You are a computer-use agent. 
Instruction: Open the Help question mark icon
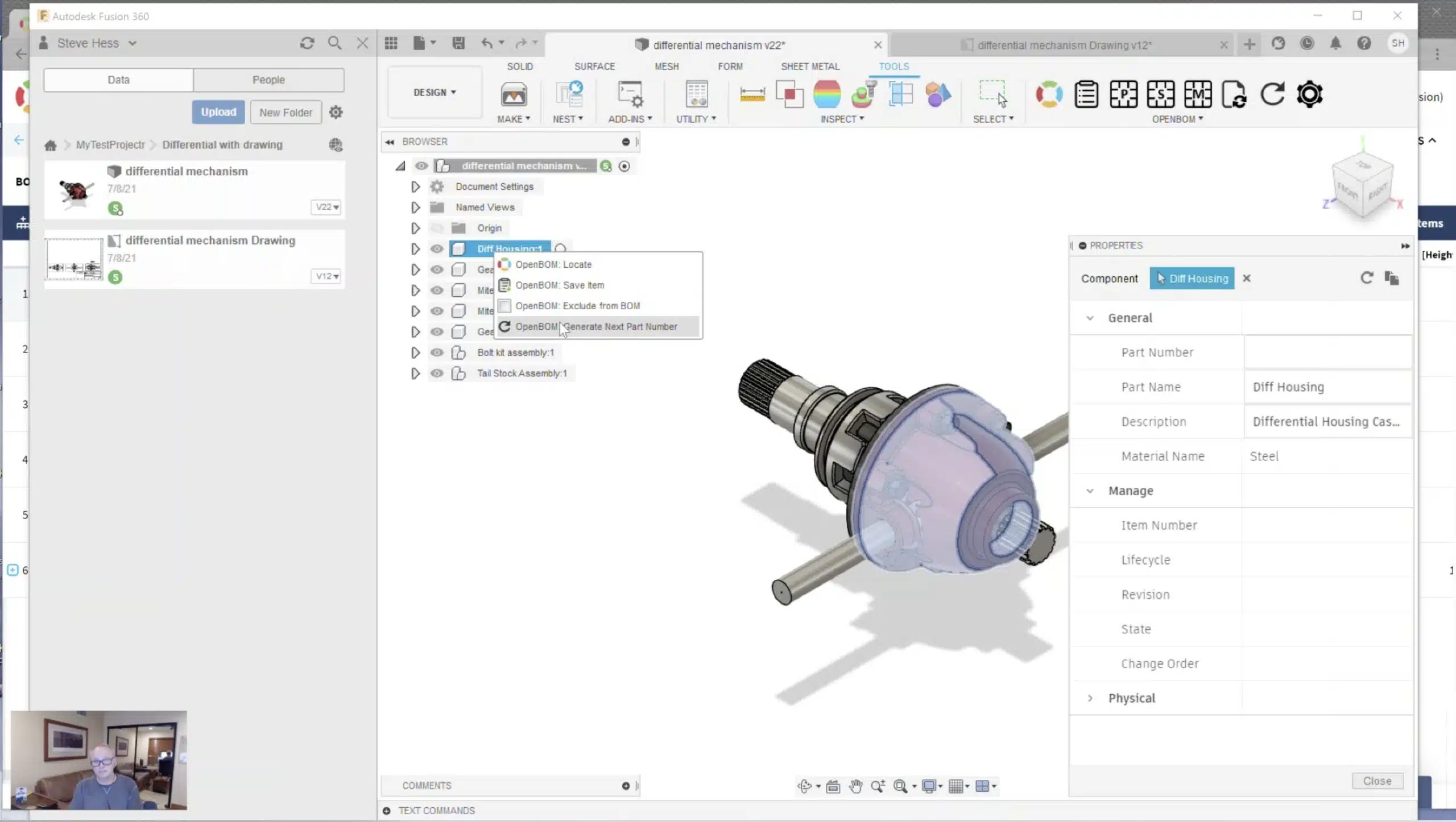pyautogui.click(x=1364, y=43)
